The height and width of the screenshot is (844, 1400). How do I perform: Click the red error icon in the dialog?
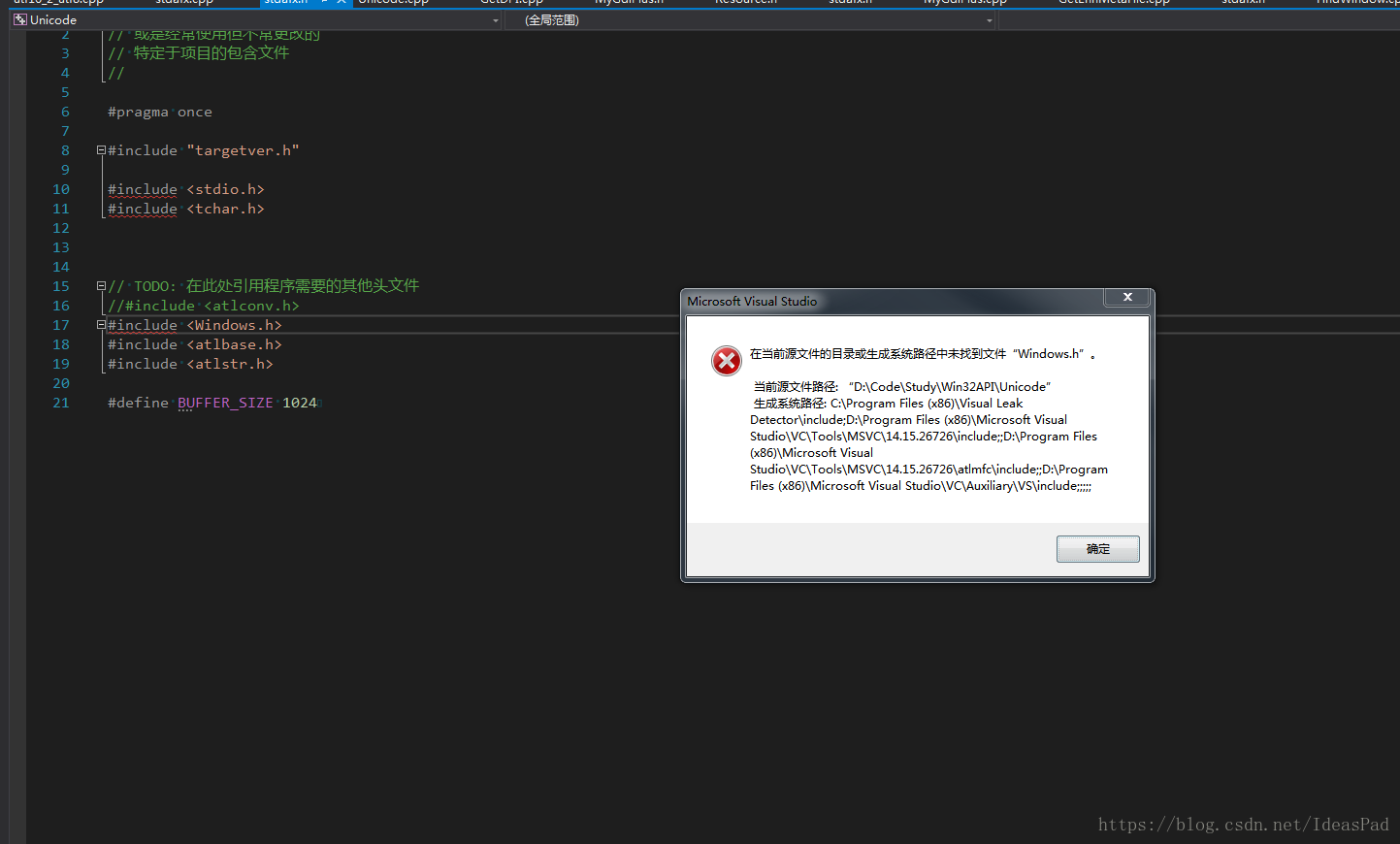[727, 361]
